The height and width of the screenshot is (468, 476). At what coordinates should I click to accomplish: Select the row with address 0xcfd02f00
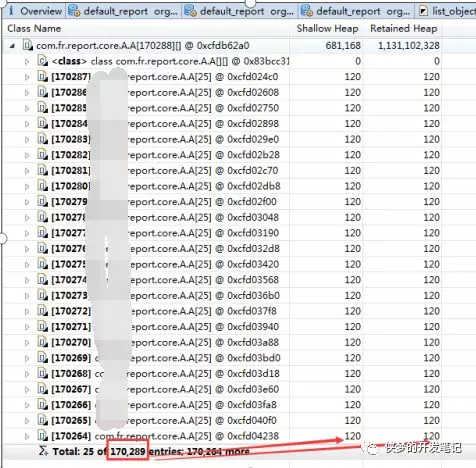pos(222,202)
